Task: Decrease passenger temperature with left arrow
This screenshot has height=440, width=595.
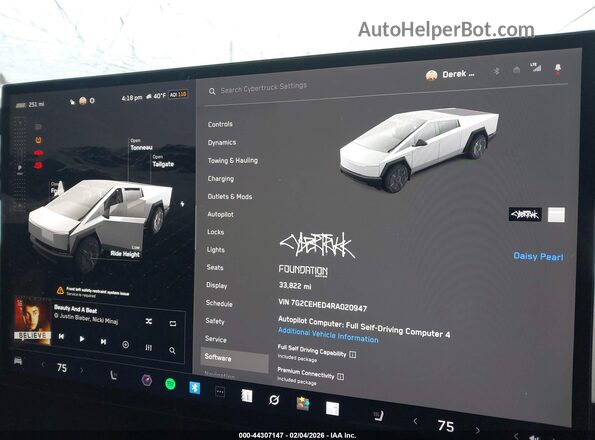Action: pyautogui.click(x=416, y=421)
